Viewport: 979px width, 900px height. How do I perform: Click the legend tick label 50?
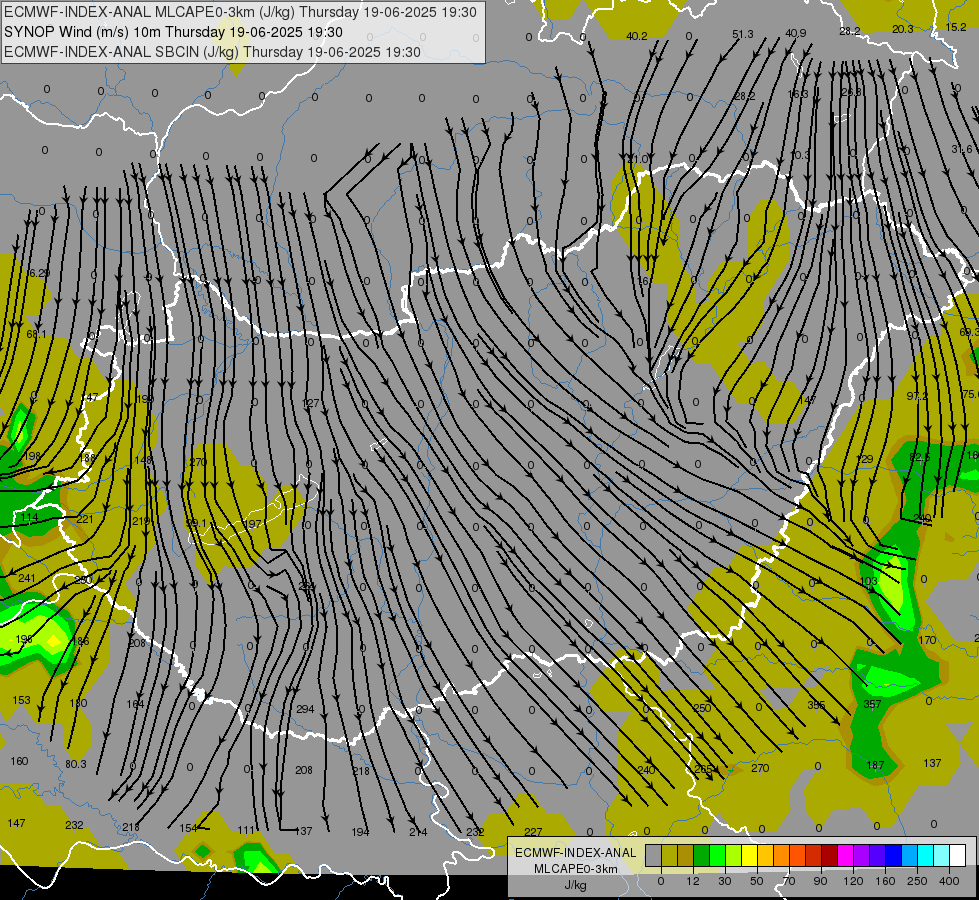click(x=757, y=881)
